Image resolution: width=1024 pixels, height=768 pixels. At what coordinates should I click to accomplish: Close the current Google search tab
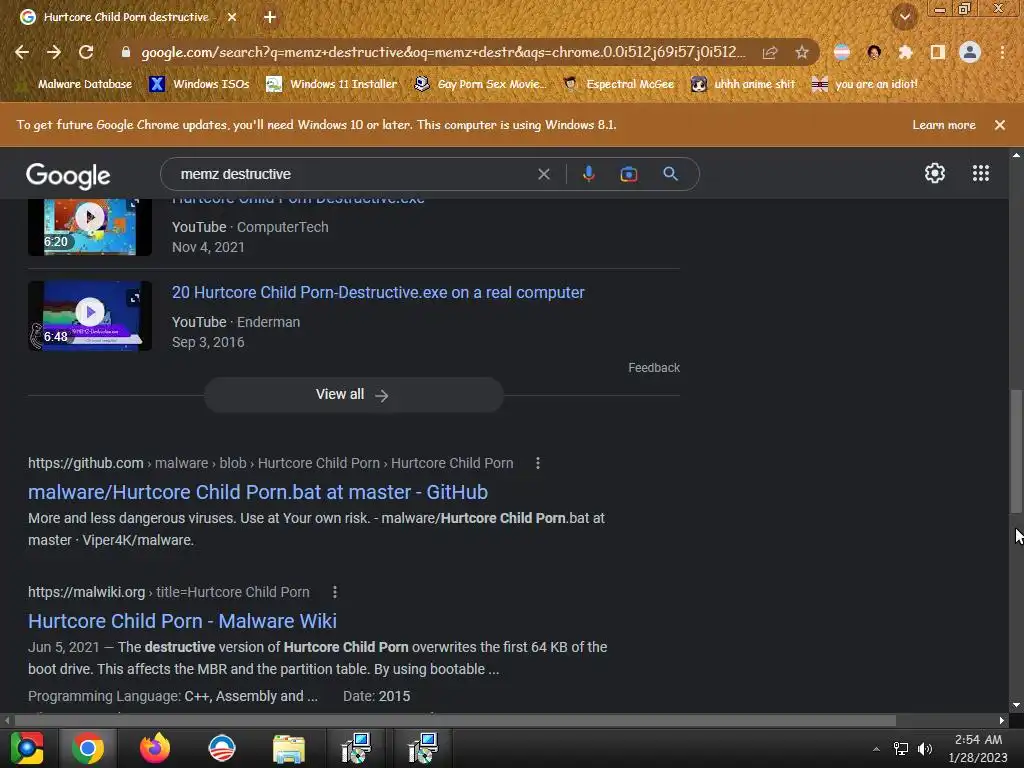point(232,17)
